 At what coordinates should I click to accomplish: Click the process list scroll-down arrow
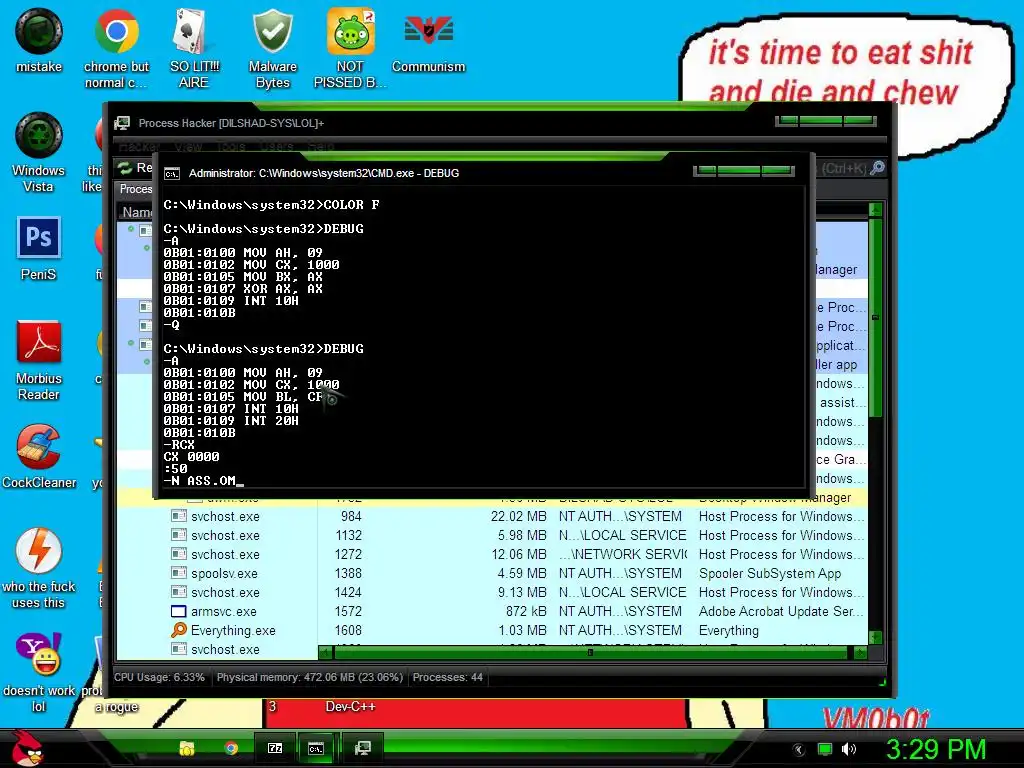coord(875,637)
